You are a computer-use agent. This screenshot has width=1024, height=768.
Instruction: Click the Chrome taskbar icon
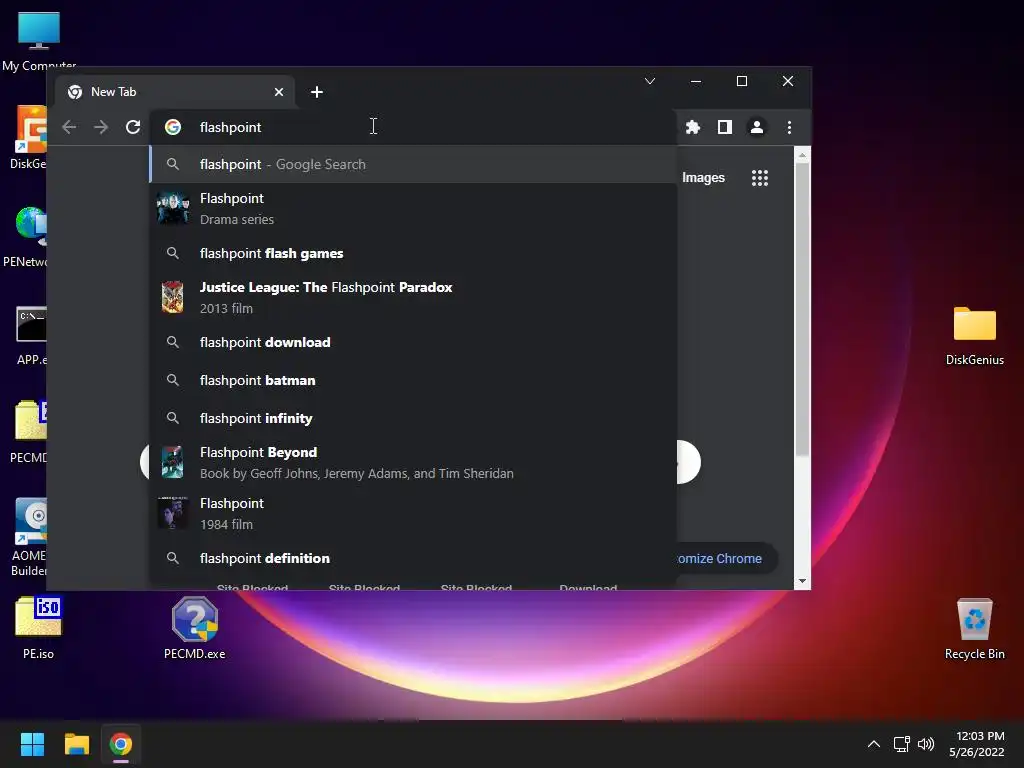pos(121,744)
